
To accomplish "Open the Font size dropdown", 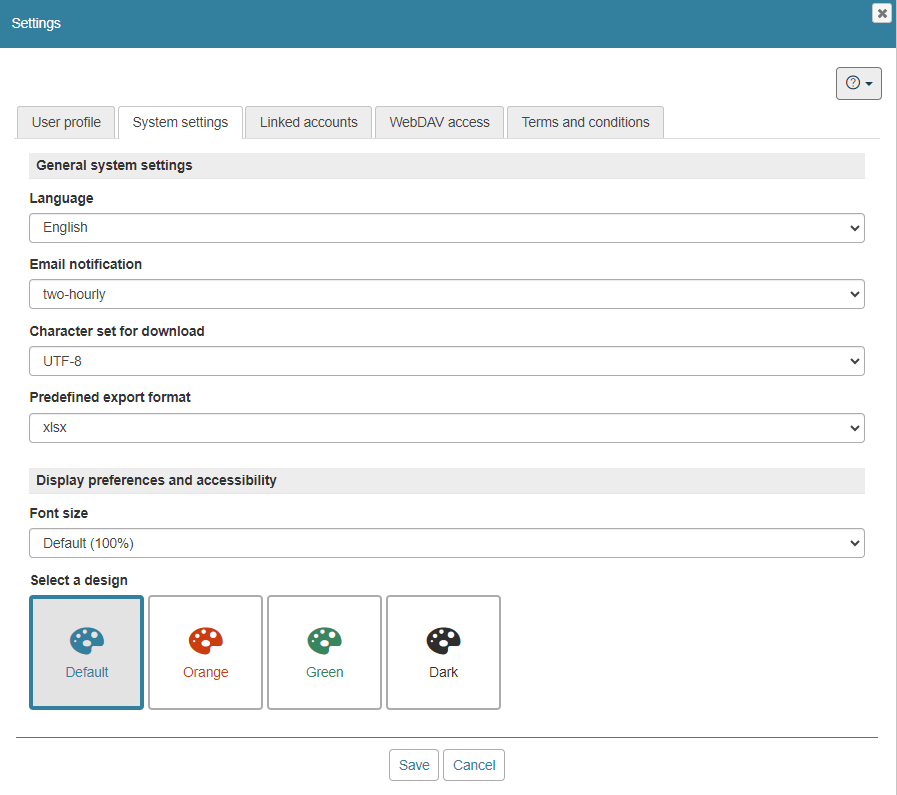I will [446, 543].
